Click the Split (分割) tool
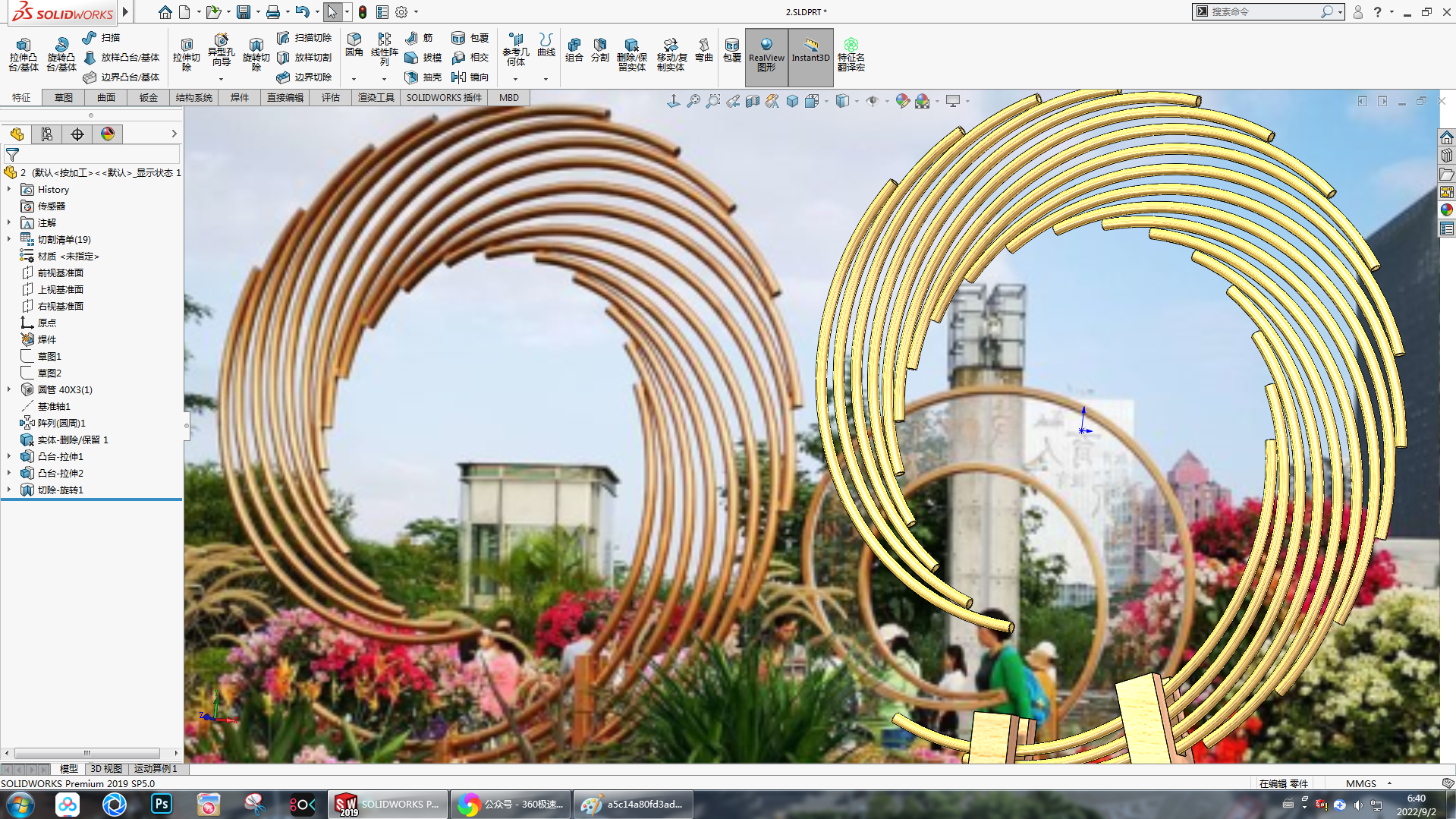The width and height of the screenshot is (1456, 819). point(600,50)
